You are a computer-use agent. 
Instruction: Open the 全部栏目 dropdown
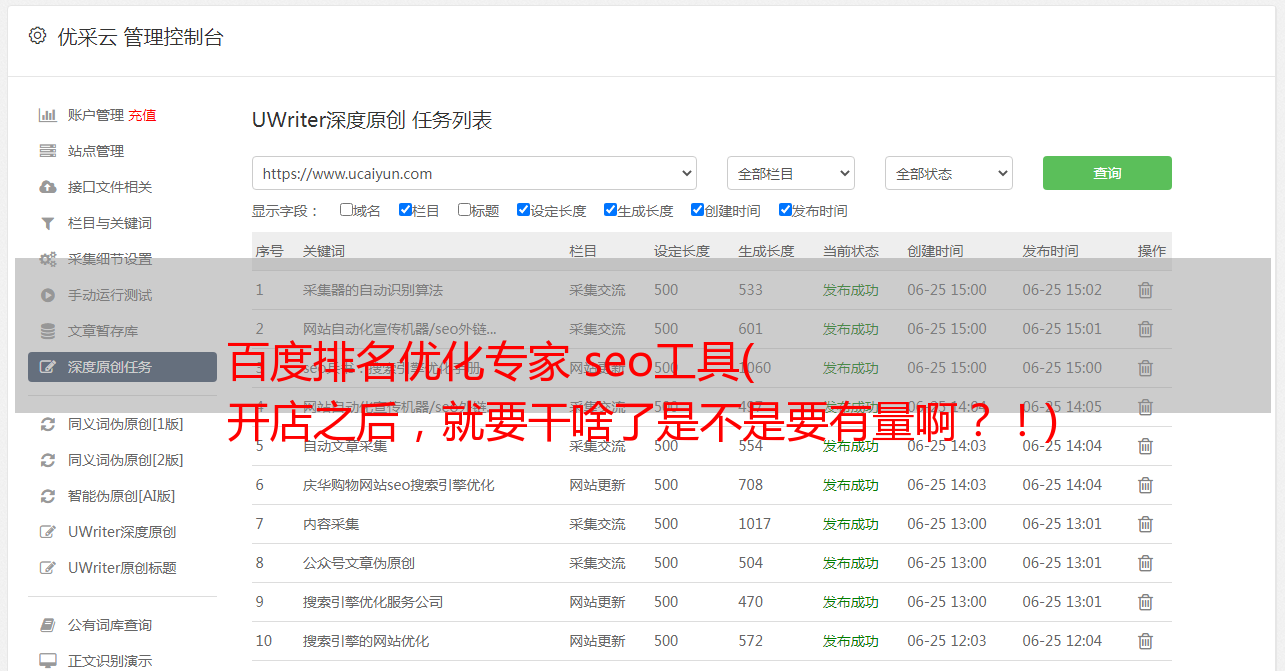tap(791, 173)
